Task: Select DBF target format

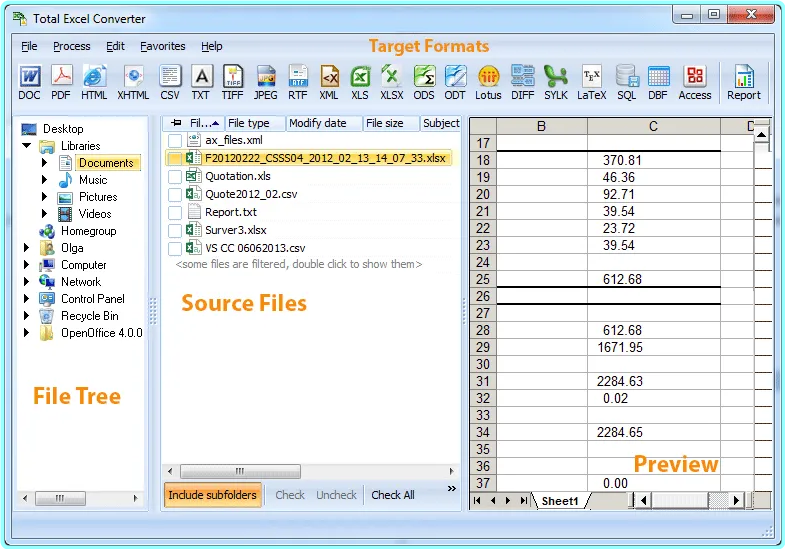Action: pyautogui.click(x=658, y=83)
